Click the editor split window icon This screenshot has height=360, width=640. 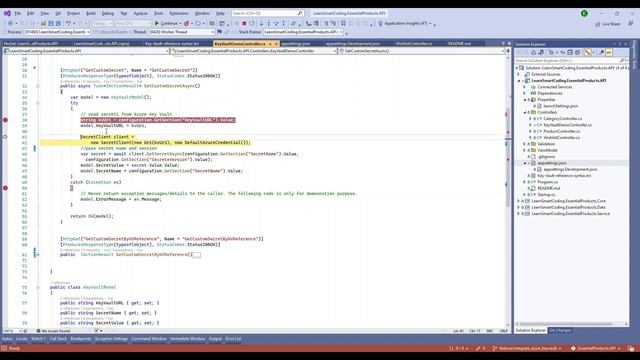point(508,51)
